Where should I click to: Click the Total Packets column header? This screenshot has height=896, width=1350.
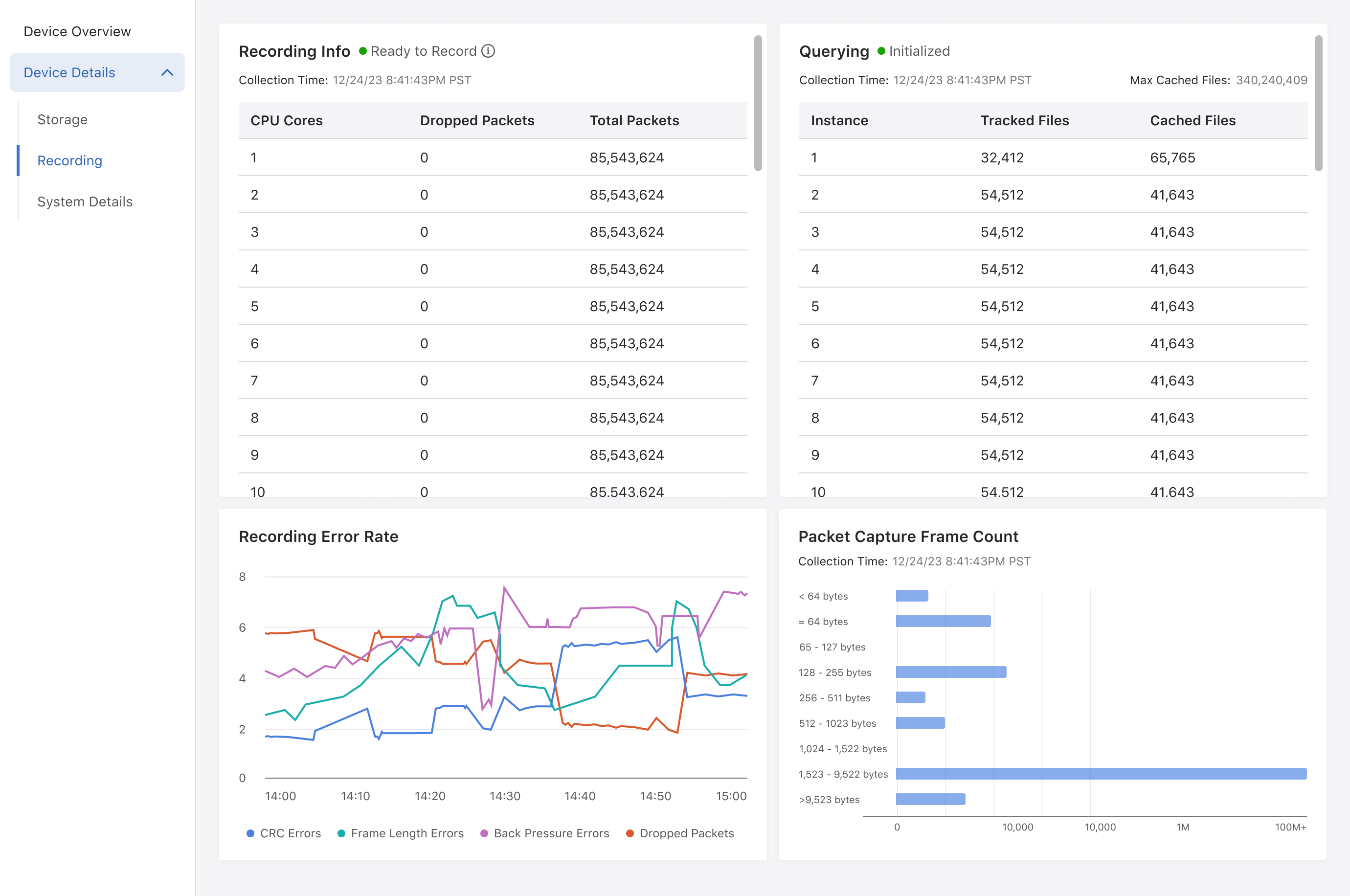pyautogui.click(x=634, y=121)
